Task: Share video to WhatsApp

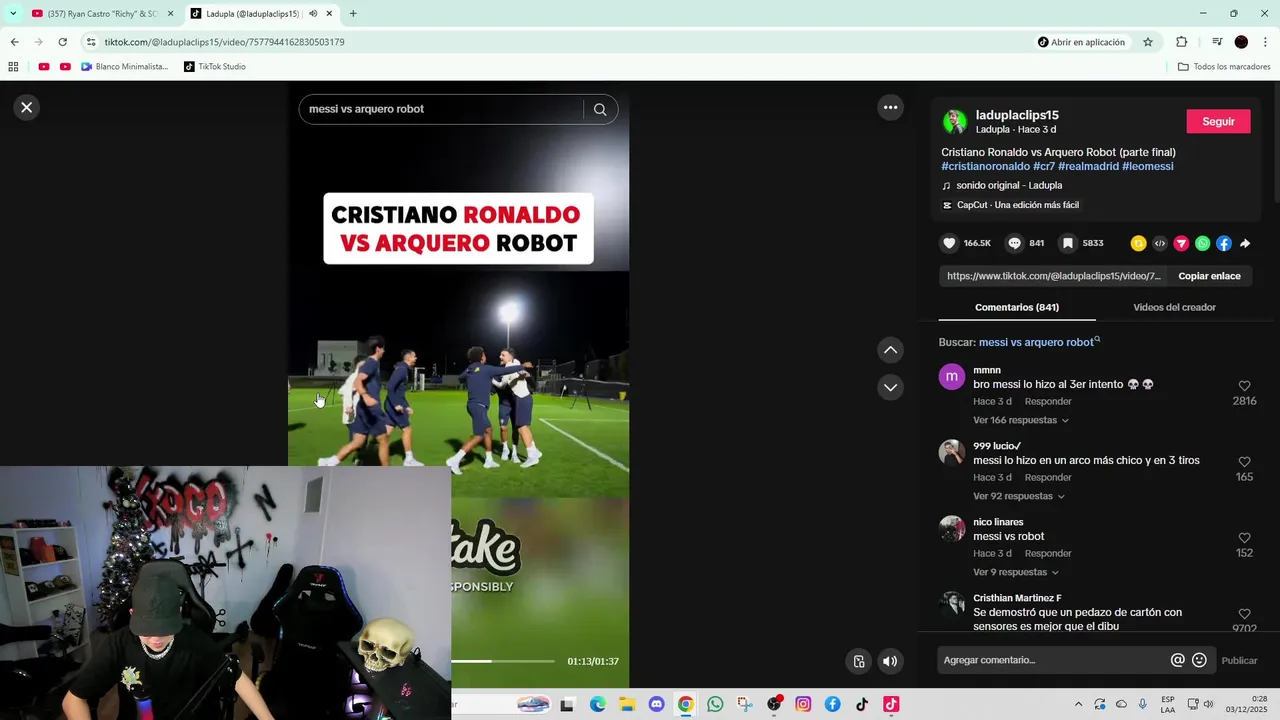Action: [1202, 243]
